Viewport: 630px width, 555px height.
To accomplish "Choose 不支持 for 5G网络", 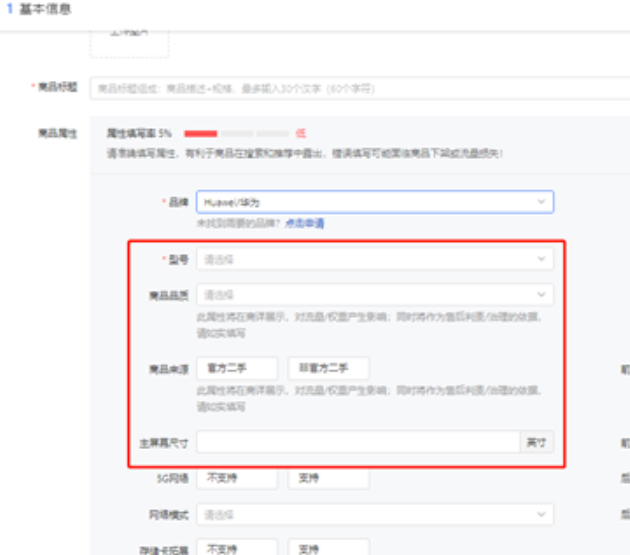I will 237,478.
